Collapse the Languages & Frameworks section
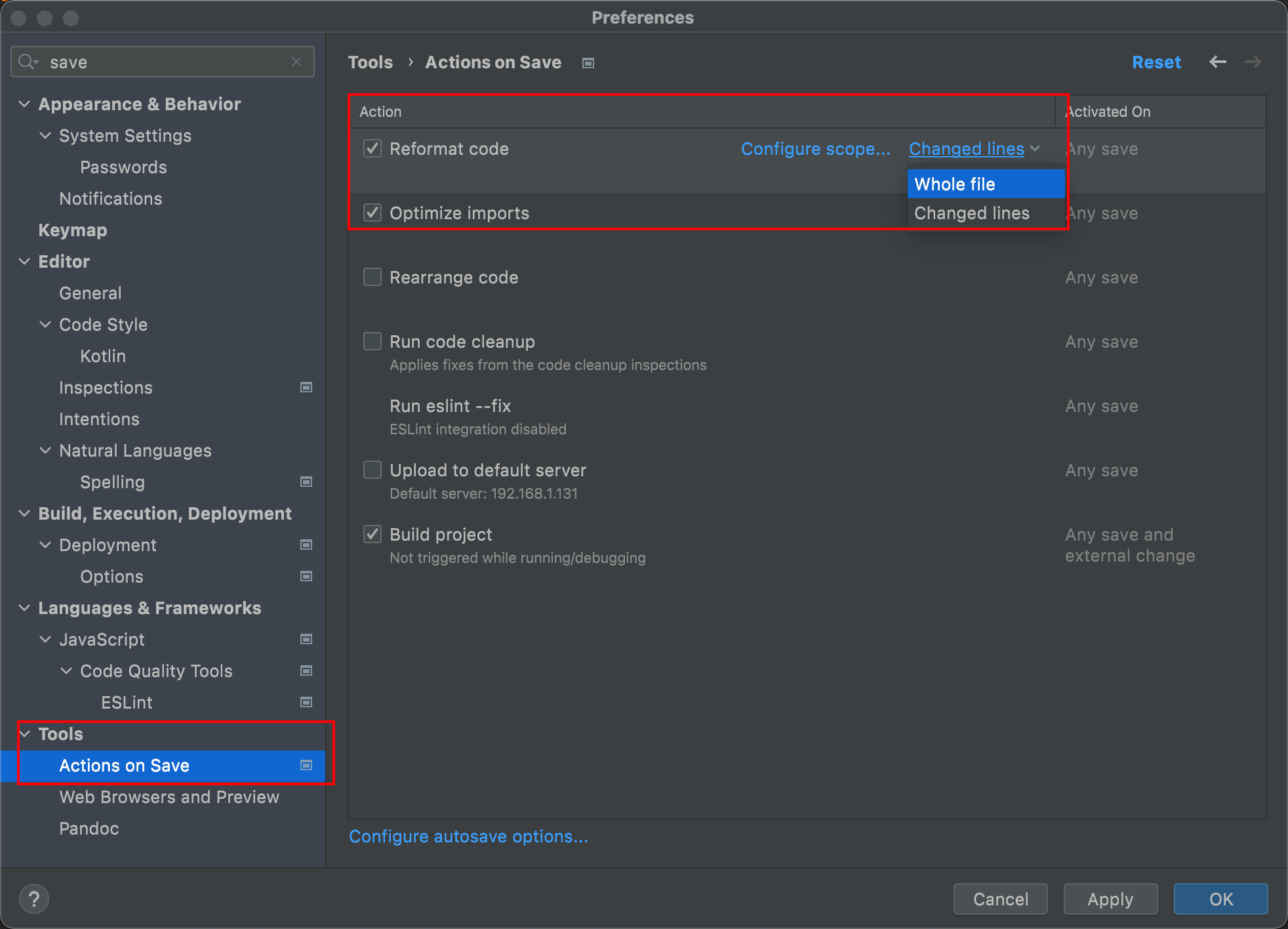This screenshot has height=929, width=1288. click(24, 608)
